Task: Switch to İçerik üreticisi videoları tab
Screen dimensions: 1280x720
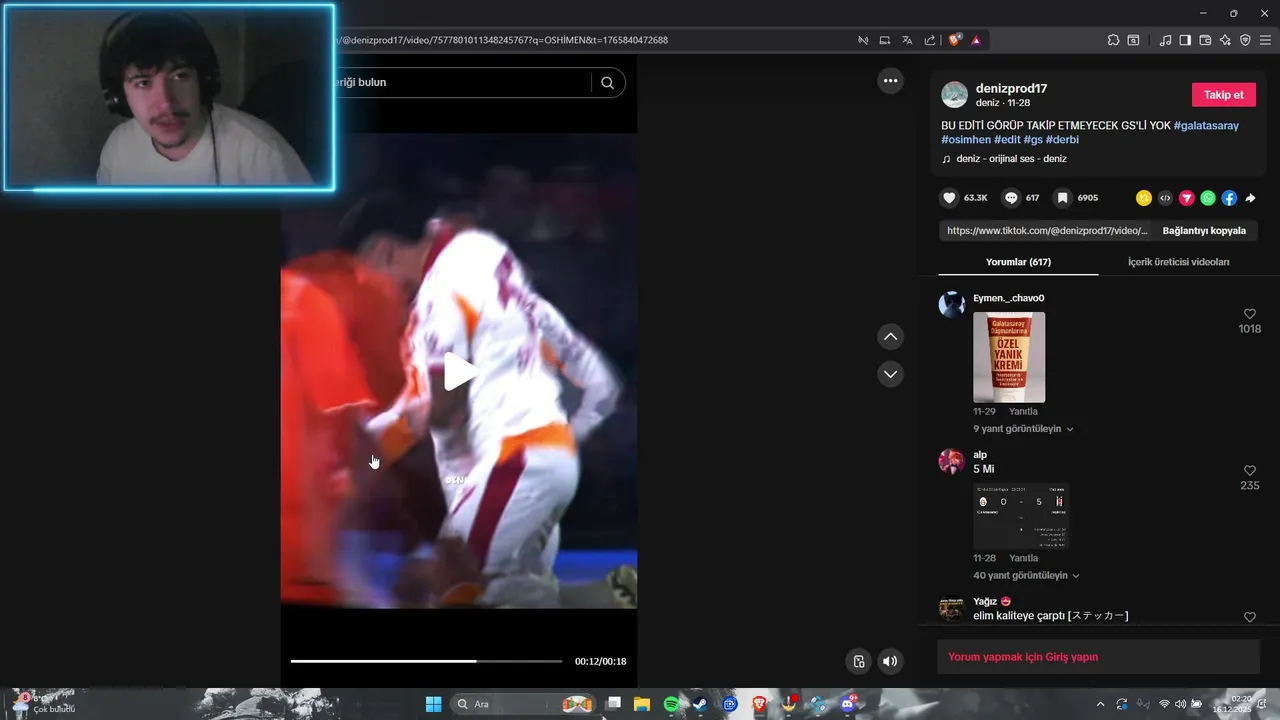Action: [x=1178, y=262]
